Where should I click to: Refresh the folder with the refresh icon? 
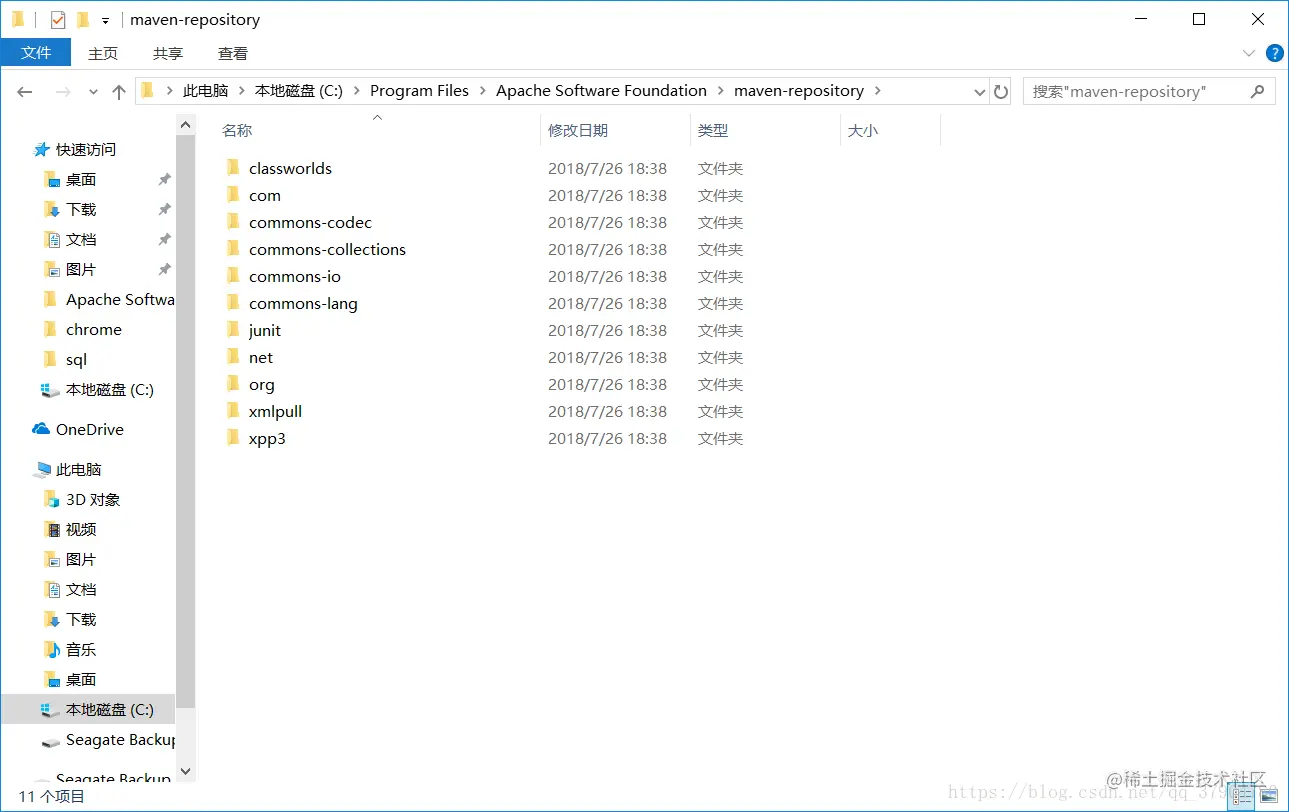(x=1001, y=91)
